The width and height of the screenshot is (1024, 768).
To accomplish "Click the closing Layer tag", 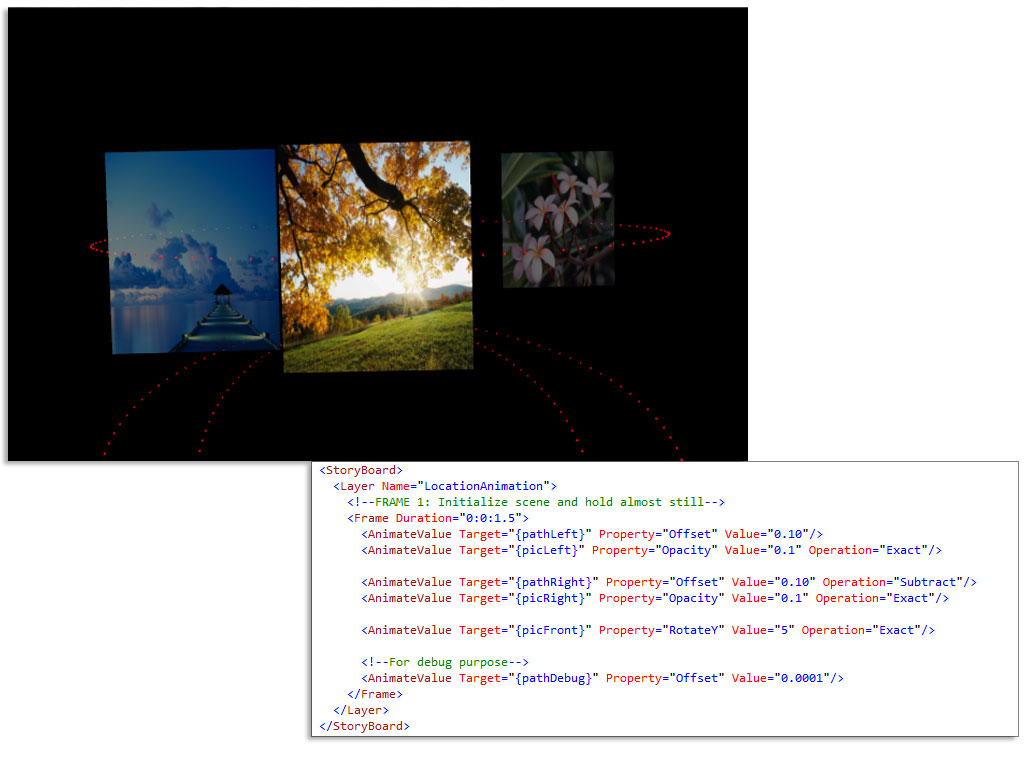I will click(x=360, y=711).
